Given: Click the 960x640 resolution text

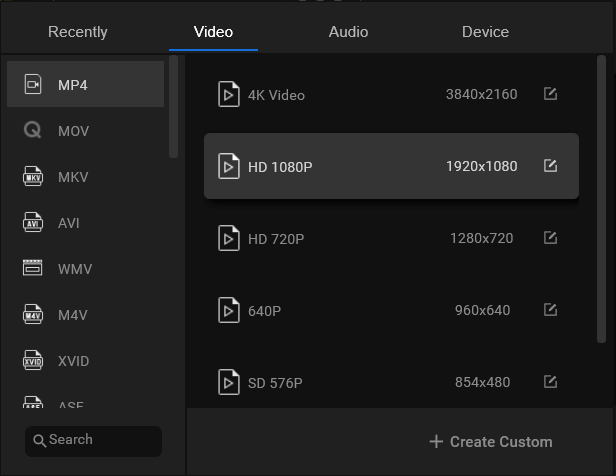Looking at the screenshot, I should [x=482, y=310].
